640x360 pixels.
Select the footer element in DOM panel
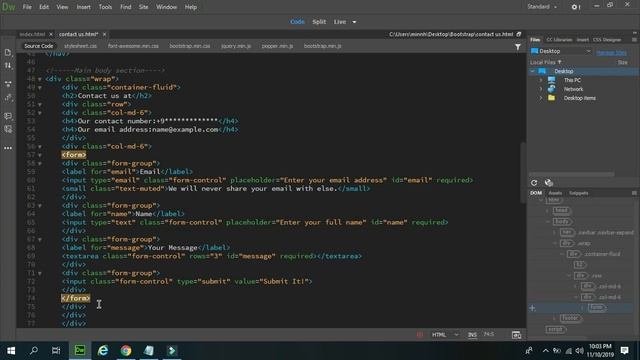[x=570, y=318]
